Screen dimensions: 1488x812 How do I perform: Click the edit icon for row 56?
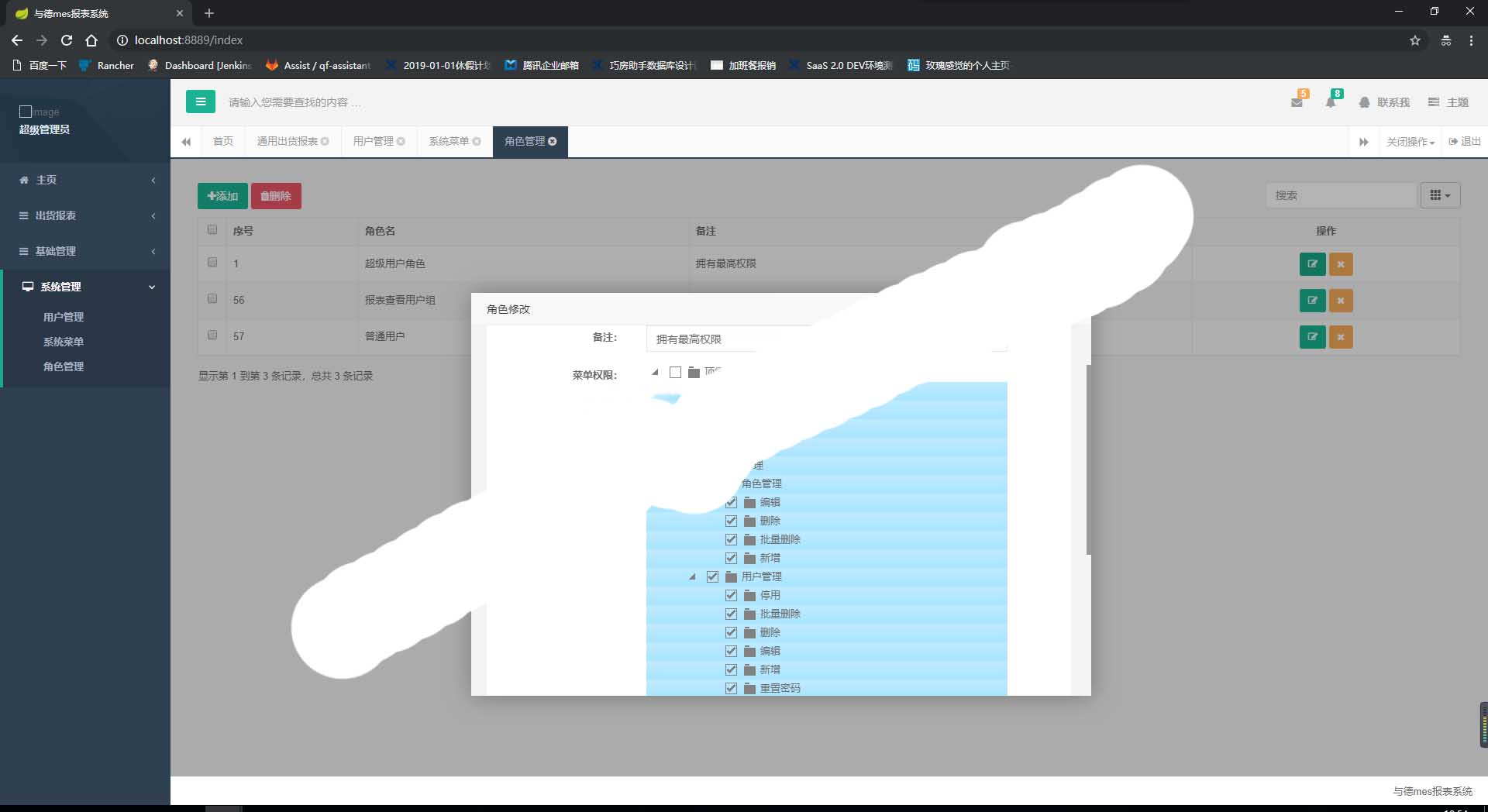(1312, 301)
